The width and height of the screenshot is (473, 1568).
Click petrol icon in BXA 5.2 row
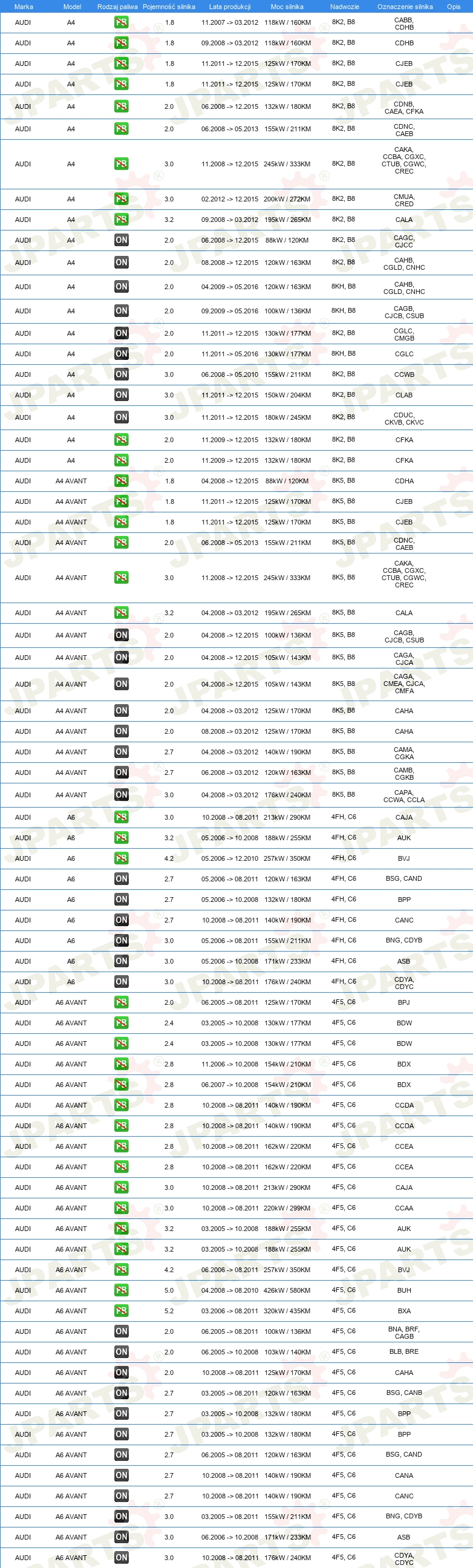coord(121,1311)
